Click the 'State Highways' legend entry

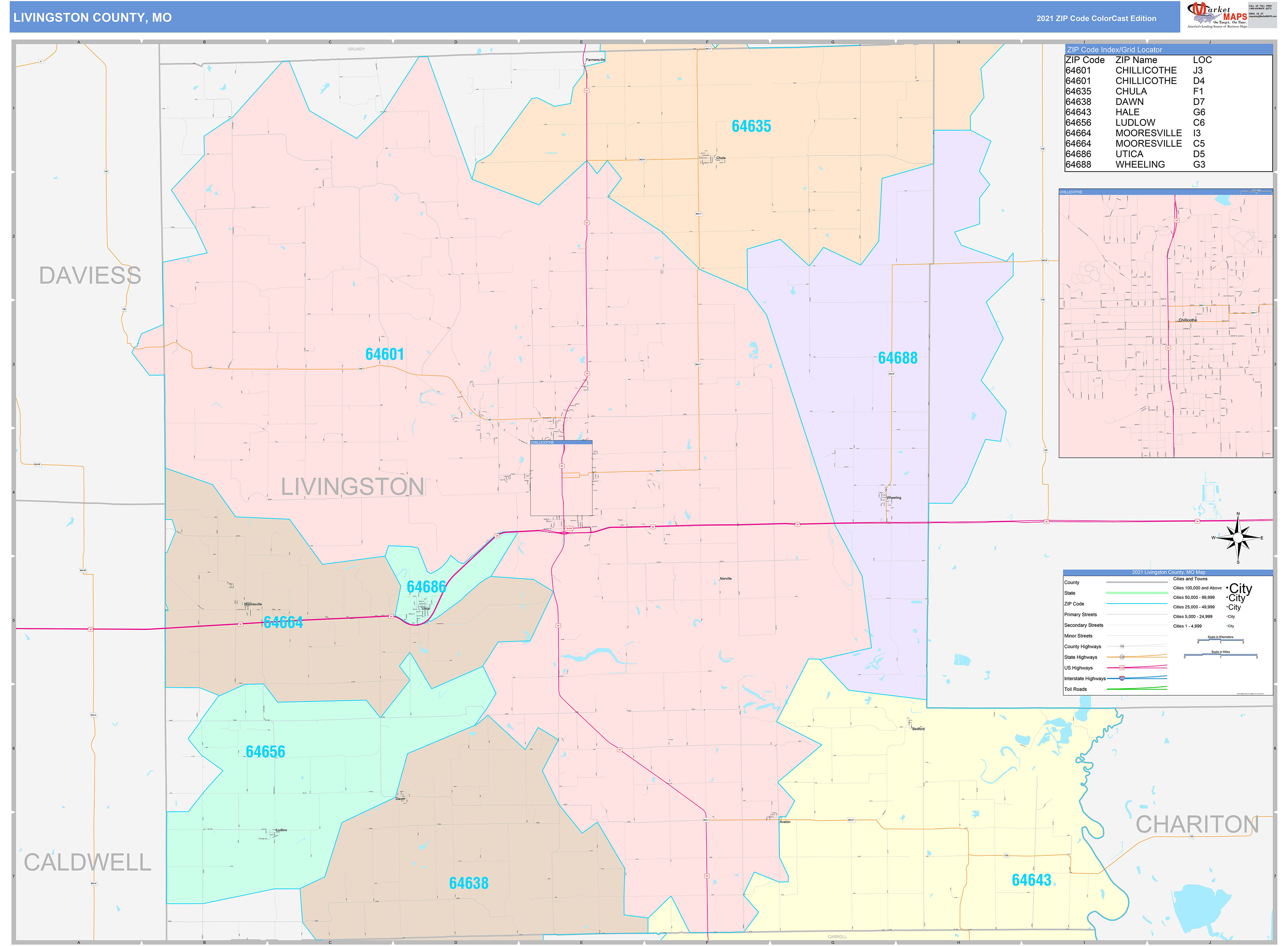[1081, 657]
